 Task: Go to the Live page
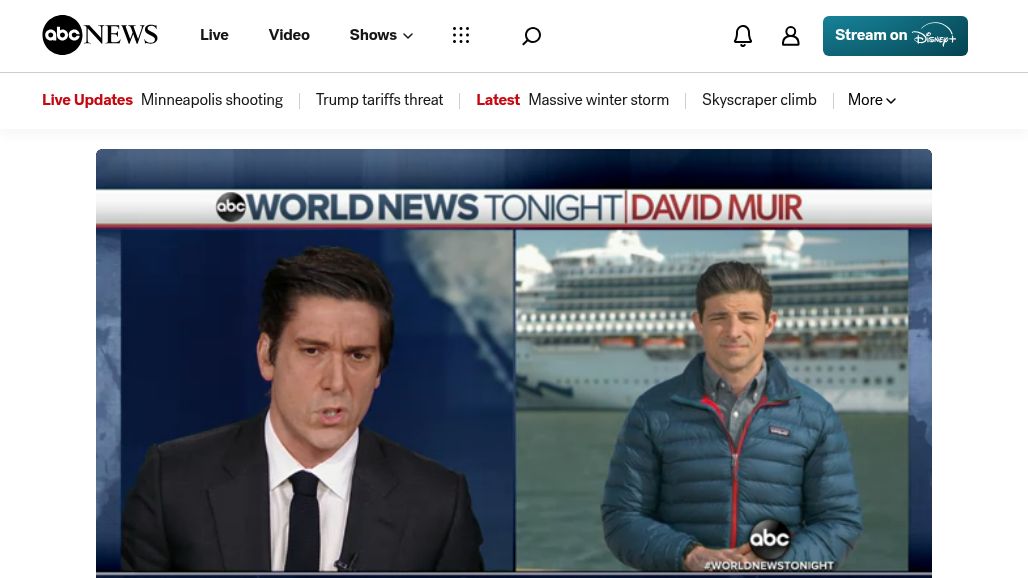coord(214,35)
